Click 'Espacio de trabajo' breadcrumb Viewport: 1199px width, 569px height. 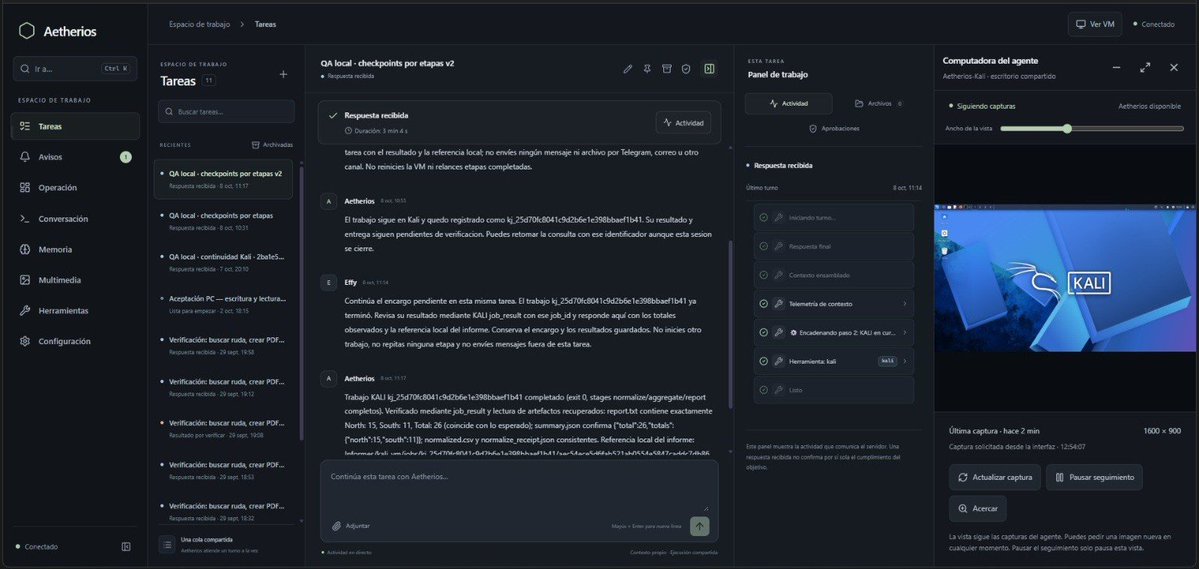[199, 24]
